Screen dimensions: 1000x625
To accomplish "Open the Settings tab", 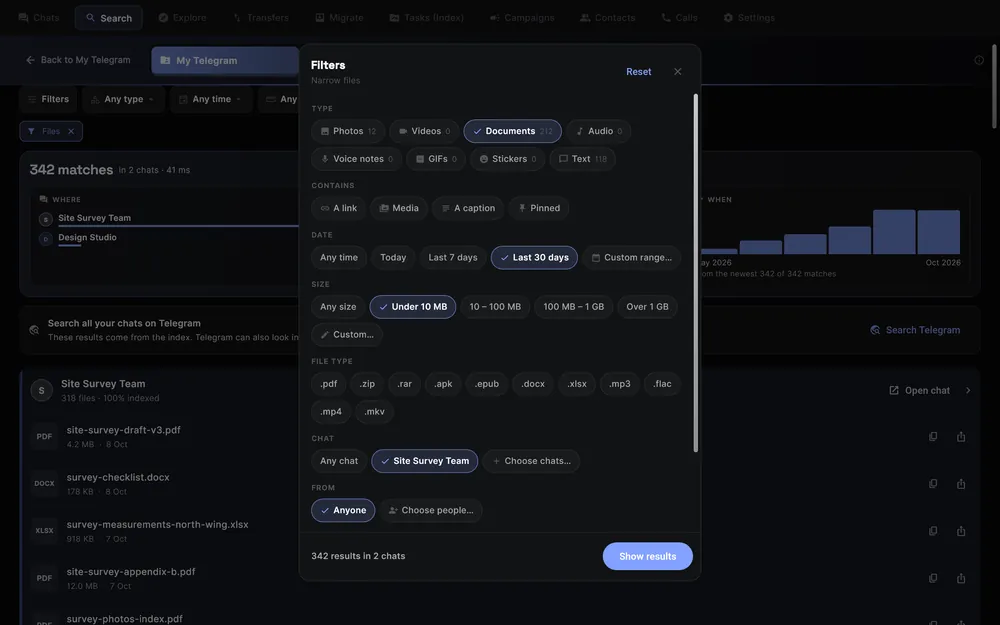I will click(749, 18).
